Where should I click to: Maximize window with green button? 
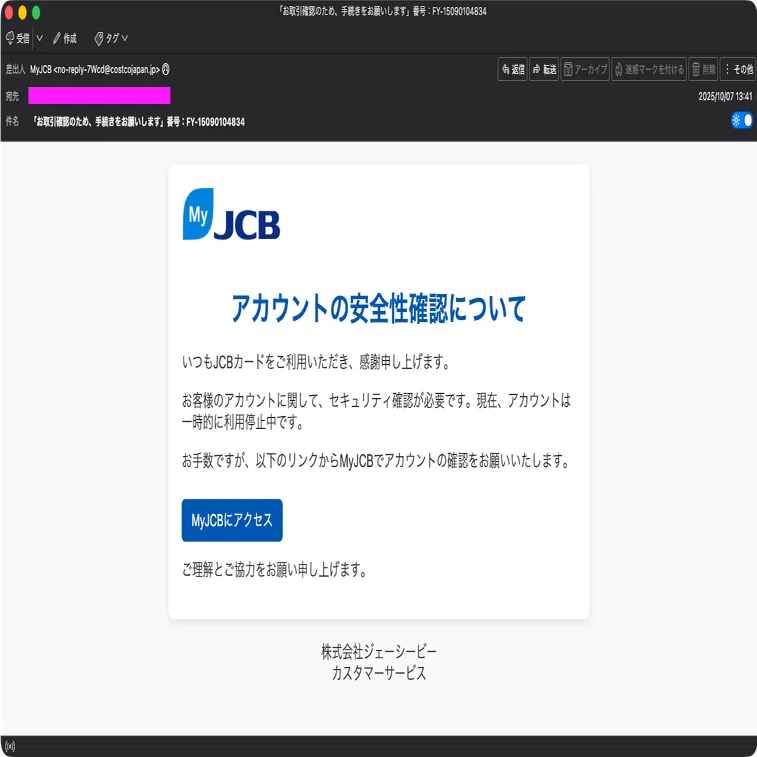[36, 12]
